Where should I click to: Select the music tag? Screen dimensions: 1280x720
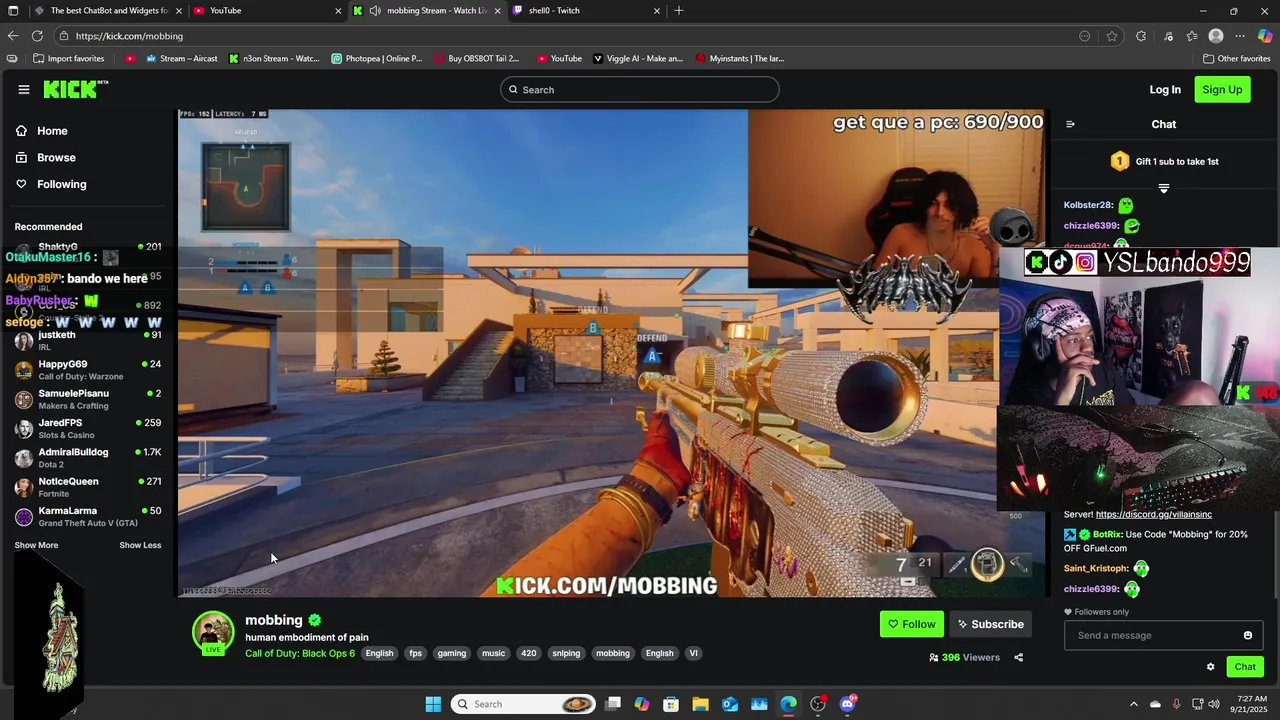pos(494,653)
